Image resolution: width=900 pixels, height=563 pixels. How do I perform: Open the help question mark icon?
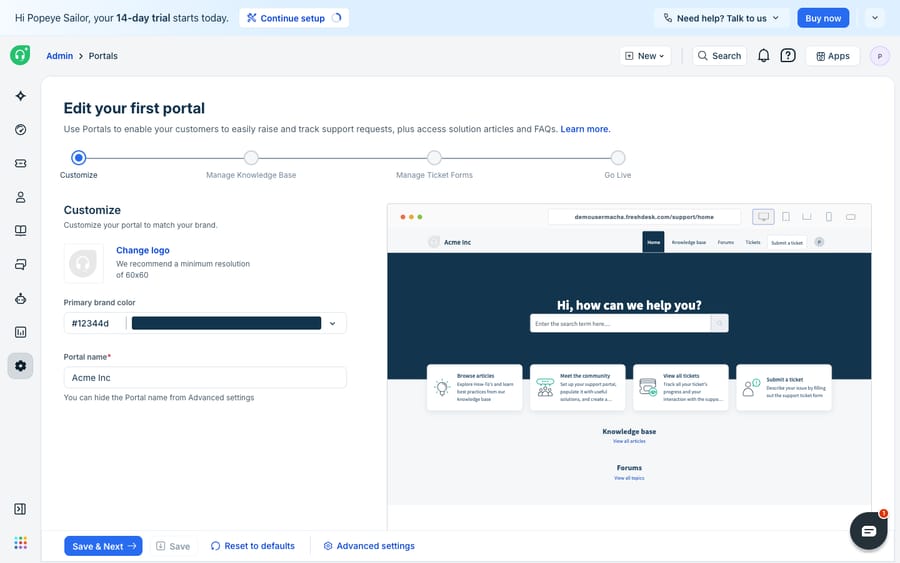[x=788, y=56]
